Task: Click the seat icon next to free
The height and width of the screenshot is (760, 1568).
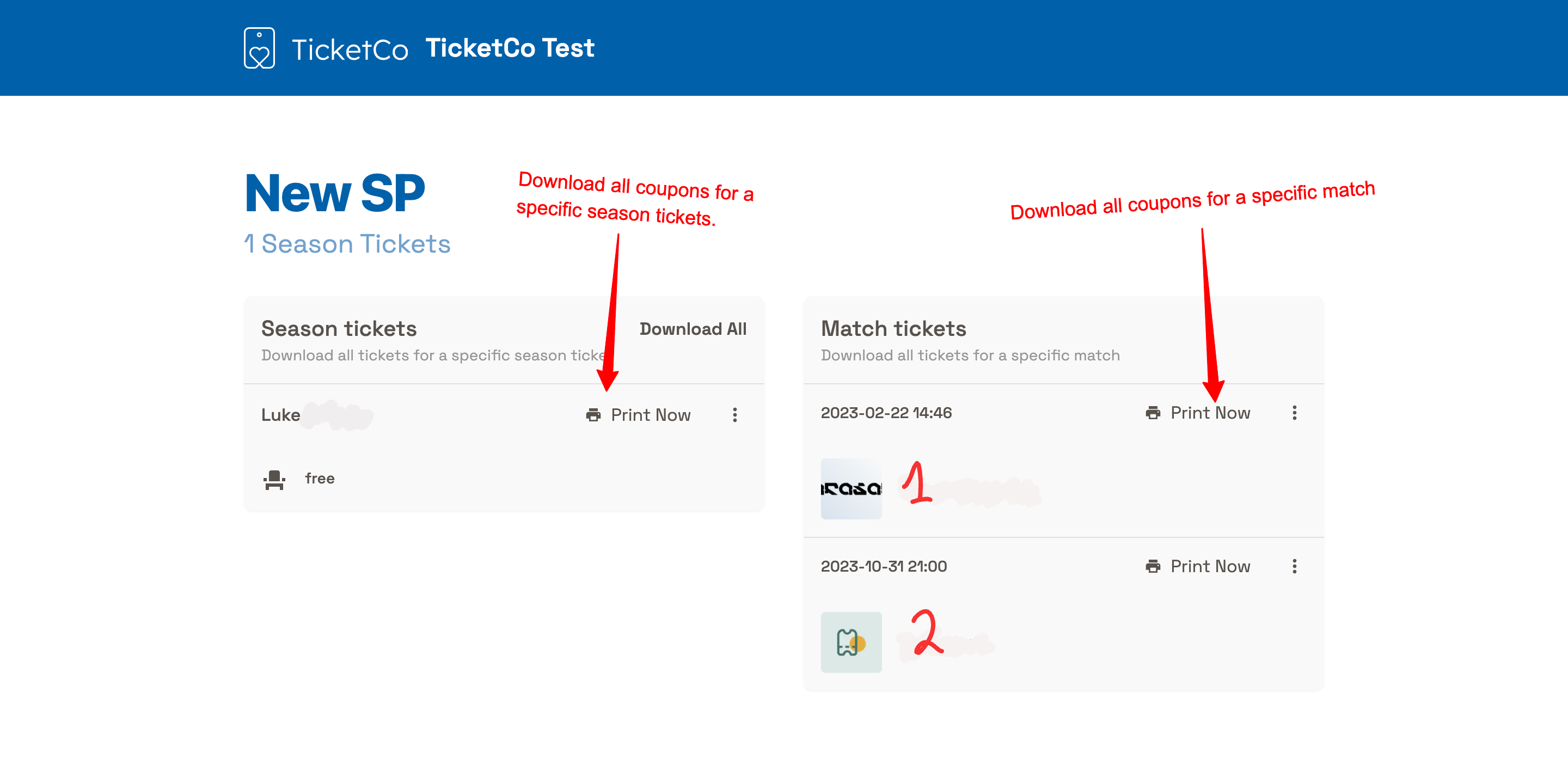Action: pos(274,480)
